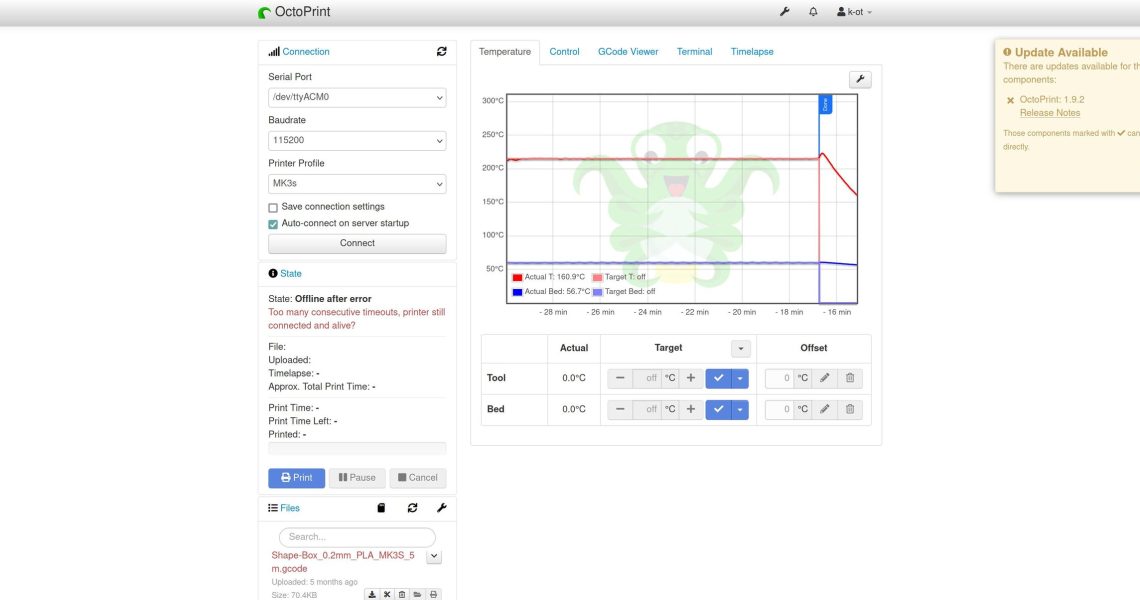Image resolution: width=1140 pixels, height=600 pixels.
Task: Open the Serial Port dropdown
Action: pyautogui.click(x=357, y=98)
